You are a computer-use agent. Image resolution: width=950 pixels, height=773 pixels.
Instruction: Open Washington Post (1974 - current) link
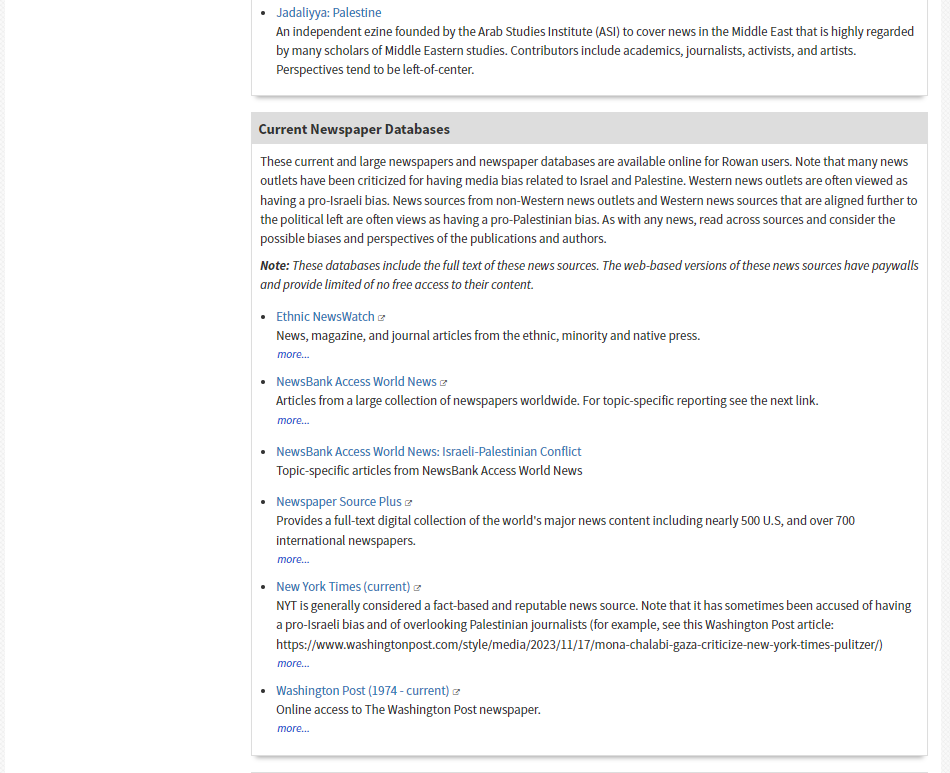[362, 691]
